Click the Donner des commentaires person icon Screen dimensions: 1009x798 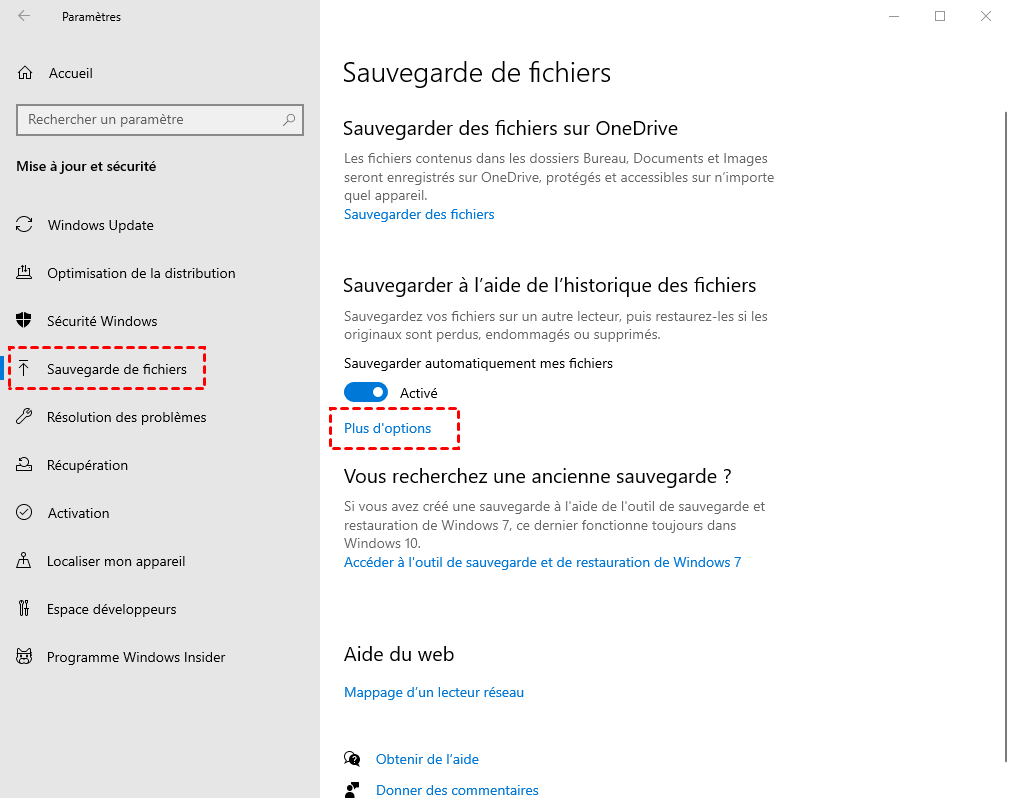[352, 790]
